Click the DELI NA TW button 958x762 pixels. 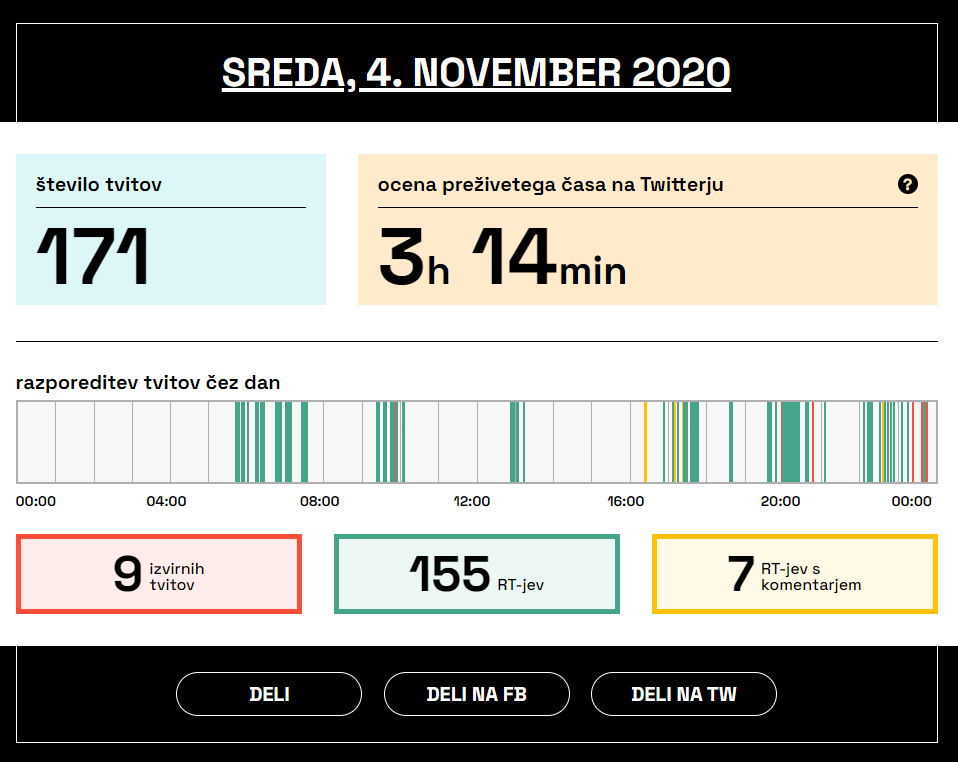tap(684, 694)
